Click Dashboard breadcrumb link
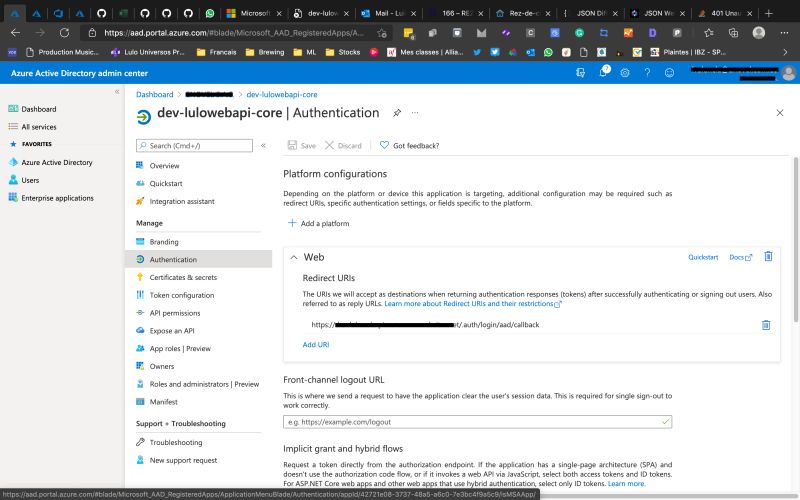This screenshot has height=500, width=800. 155,94
